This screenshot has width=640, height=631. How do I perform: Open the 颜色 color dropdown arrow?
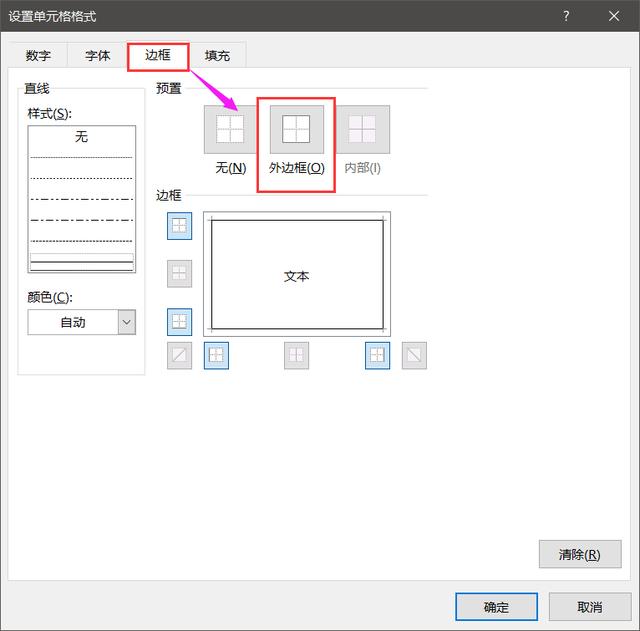[x=127, y=322]
